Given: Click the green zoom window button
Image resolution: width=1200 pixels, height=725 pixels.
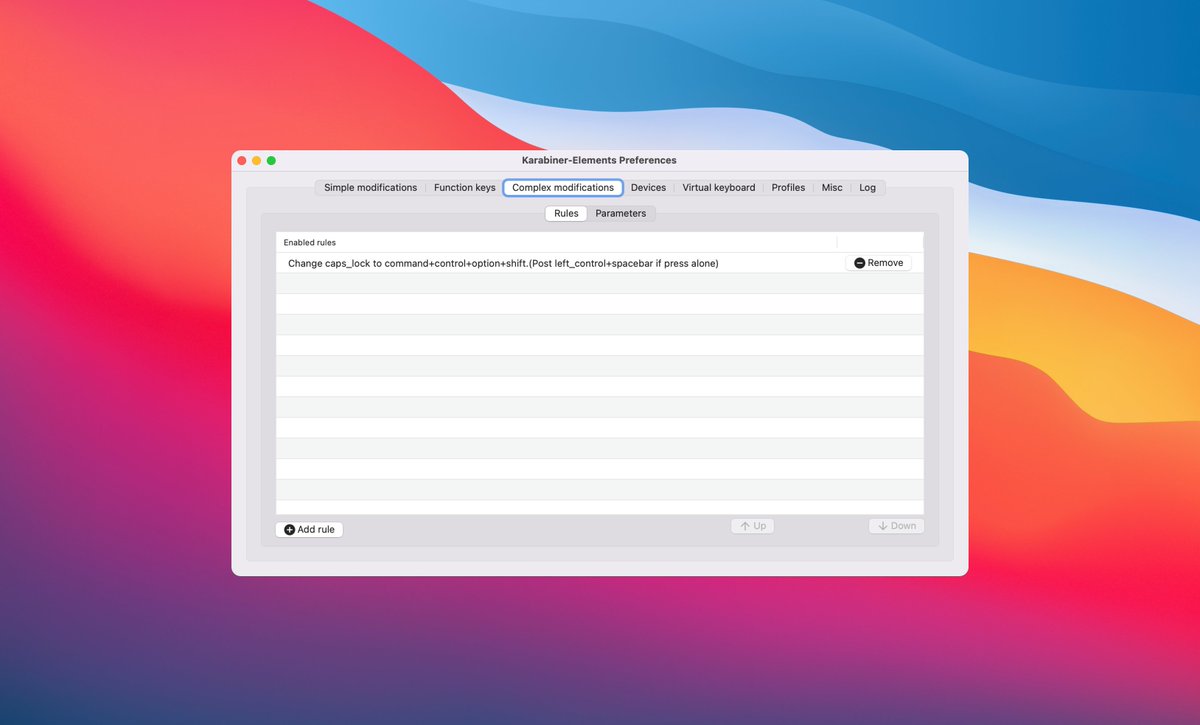Looking at the screenshot, I should click(x=270, y=160).
